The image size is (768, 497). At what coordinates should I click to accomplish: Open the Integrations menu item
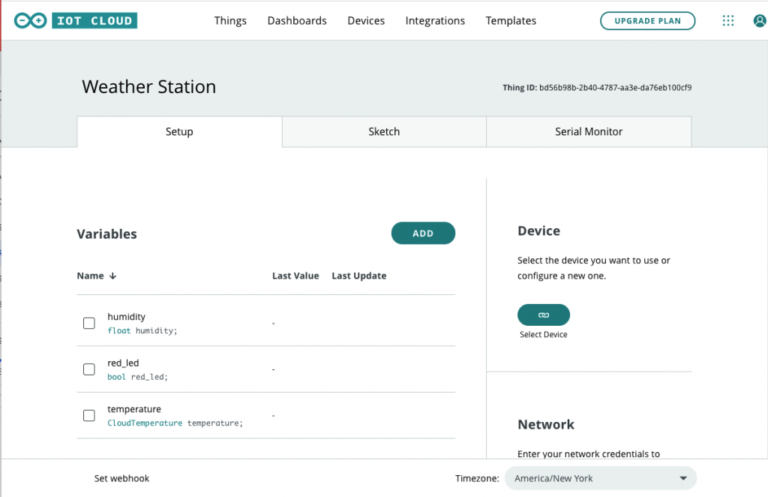[x=435, y=21]
